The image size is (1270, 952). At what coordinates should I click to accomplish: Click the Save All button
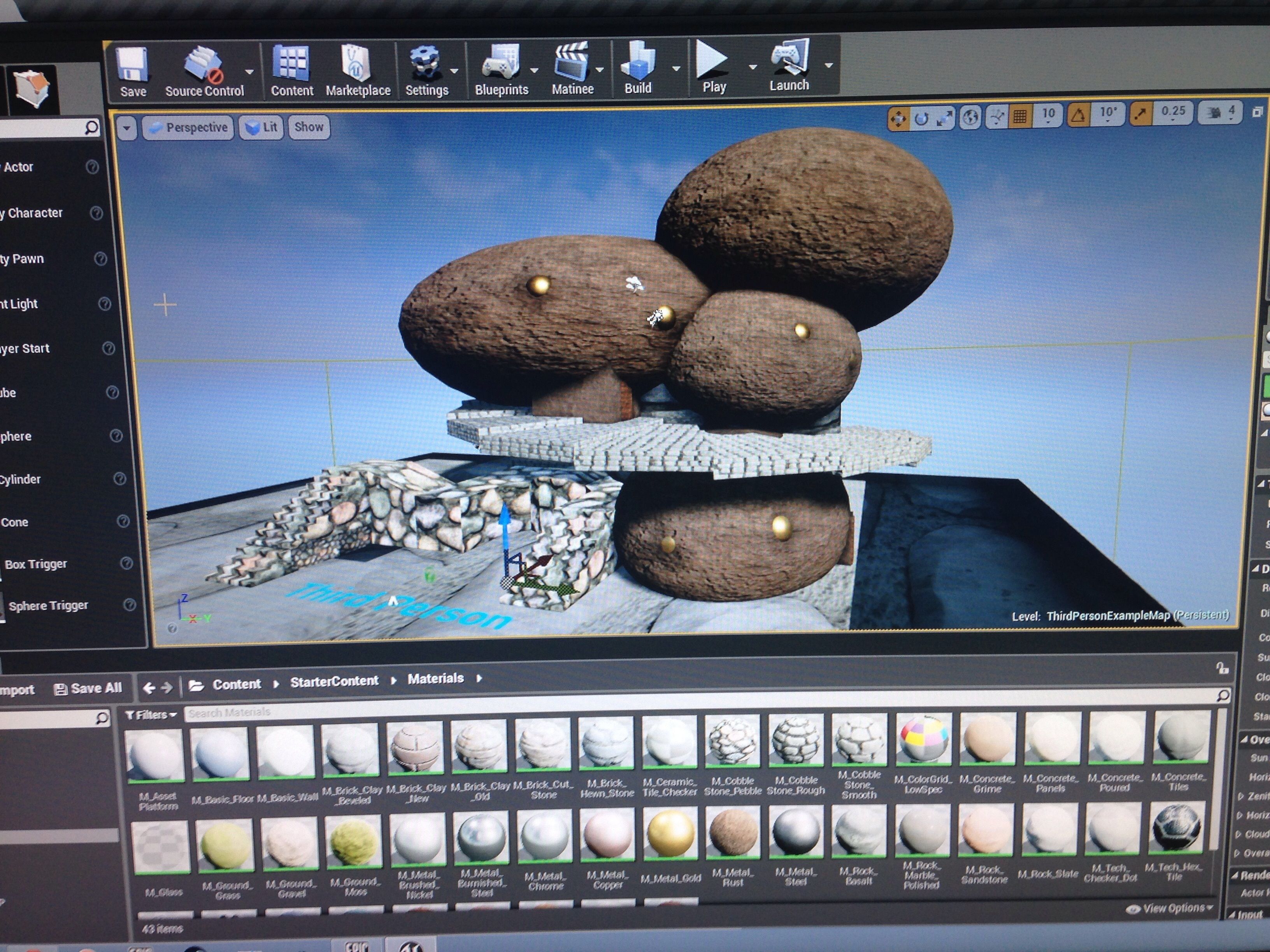pos(88,688)
